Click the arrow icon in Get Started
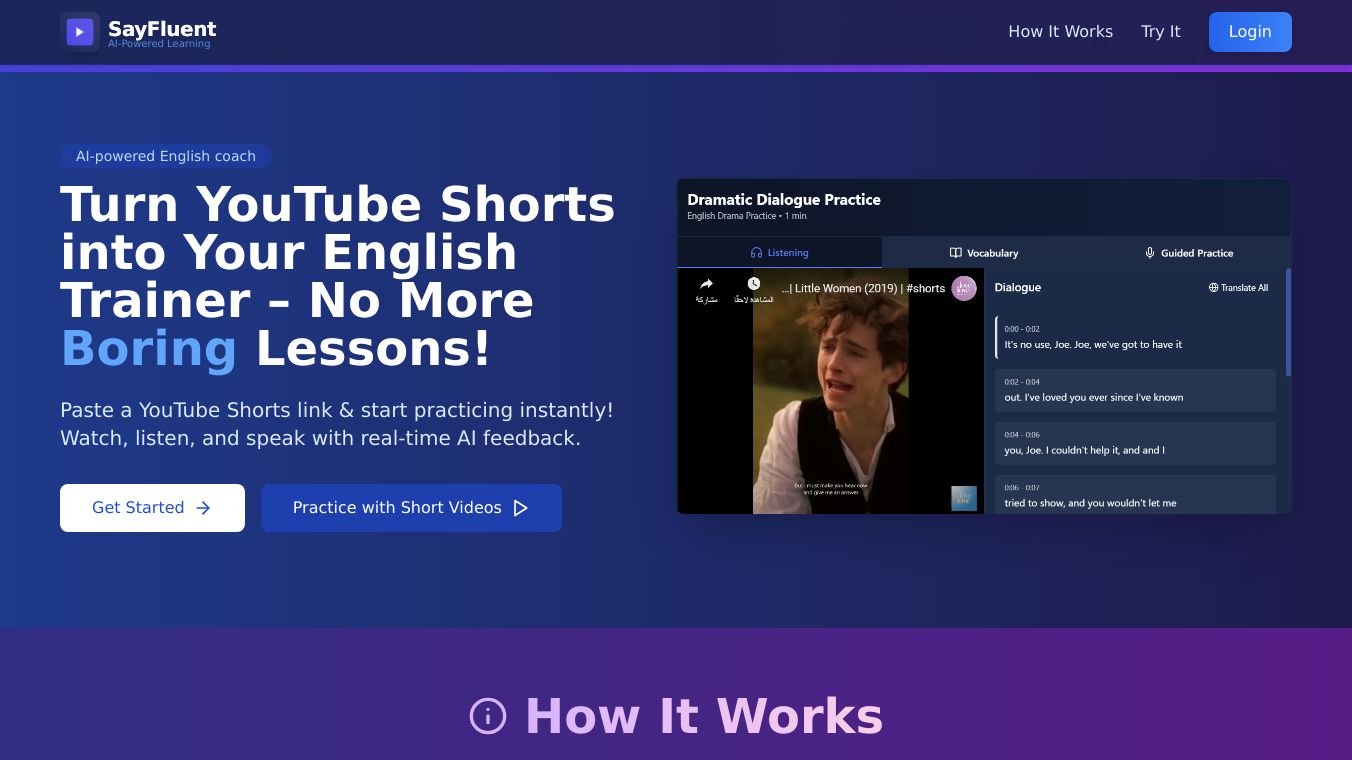Viewport: 1352px width, 760px height. (203, 508)
